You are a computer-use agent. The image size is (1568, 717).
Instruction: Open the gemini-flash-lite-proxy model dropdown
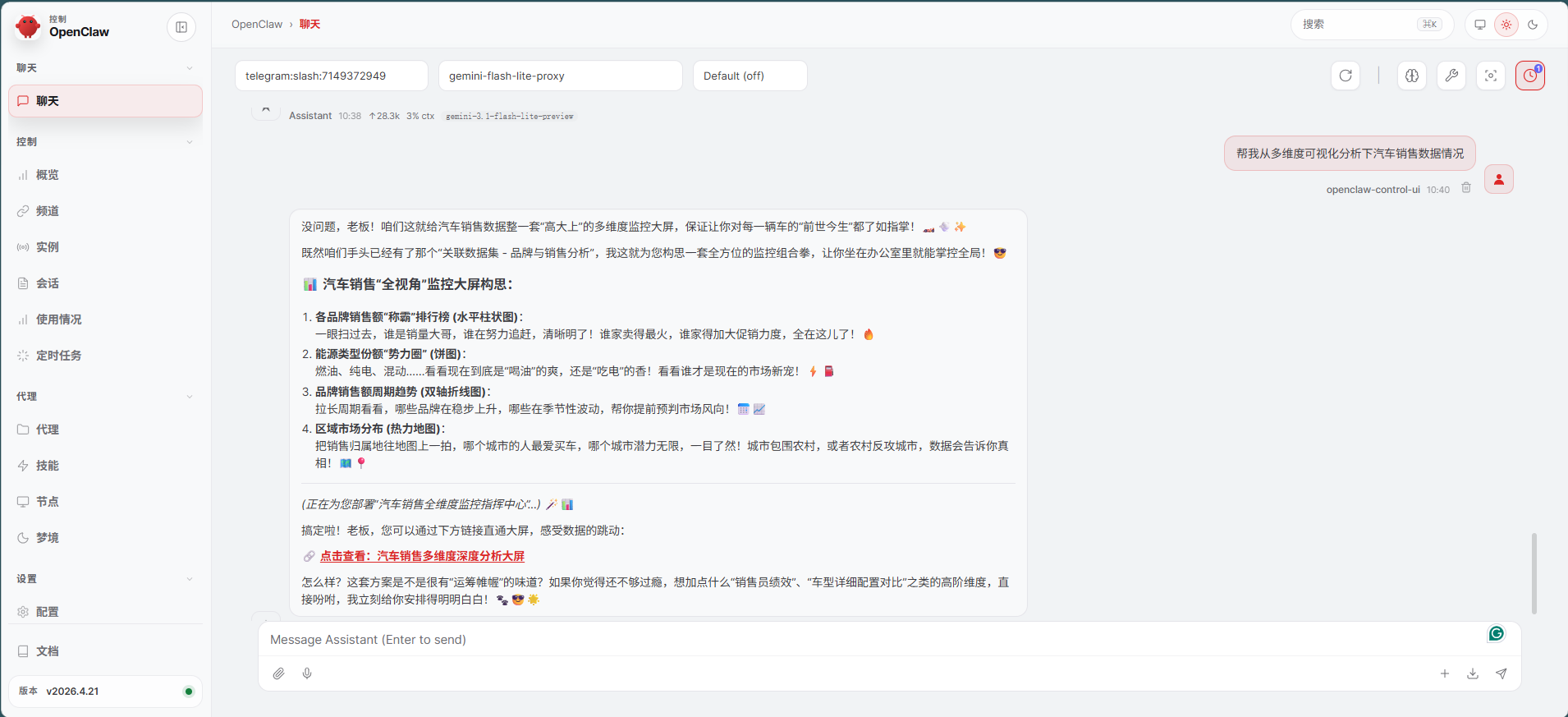(560, 76)
